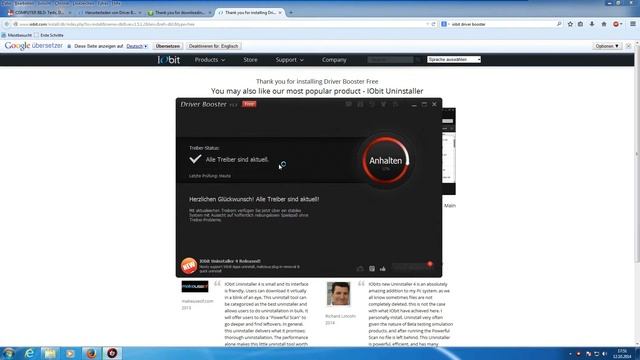The image size is (640, 360).
Task: Open the media player taskbar icon
Action: (71, 353)
